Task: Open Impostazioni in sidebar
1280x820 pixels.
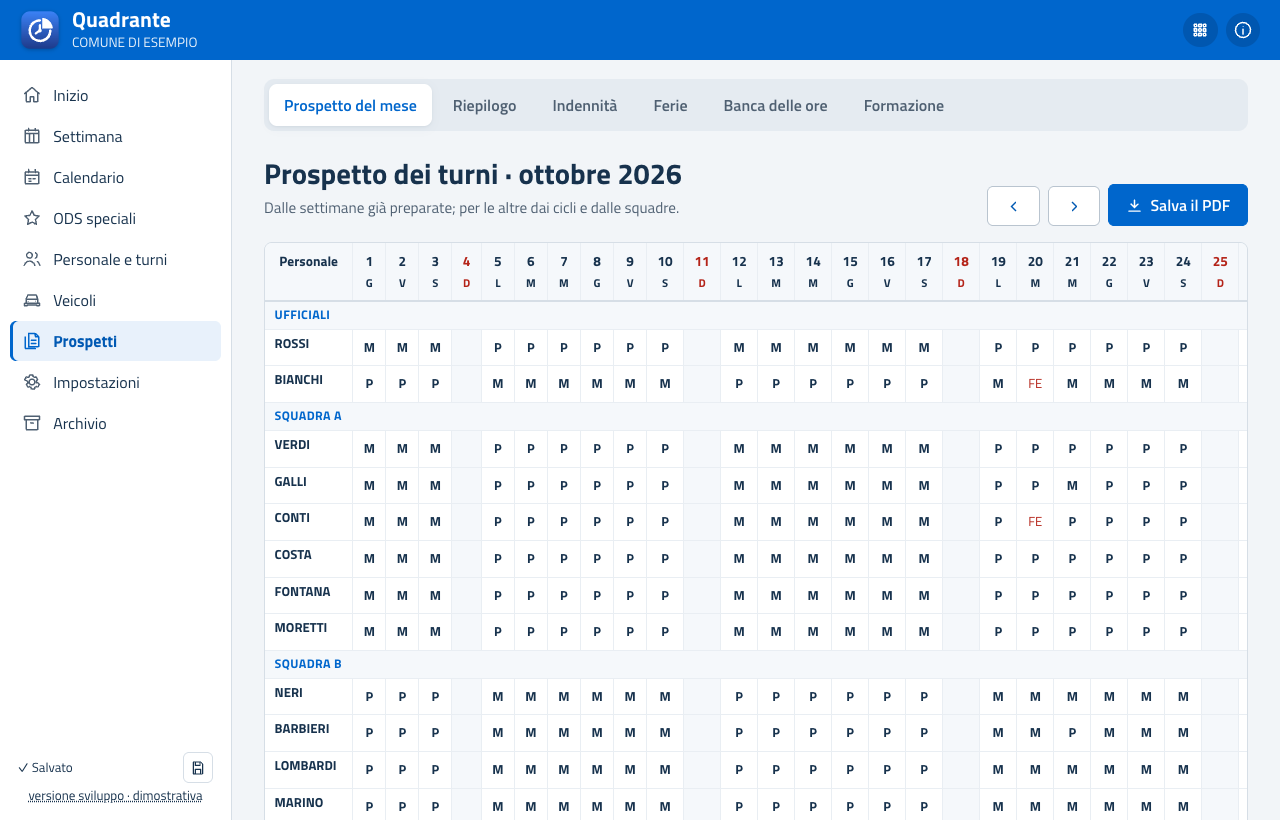Action: pyautogui.click(x=115, y=382)
